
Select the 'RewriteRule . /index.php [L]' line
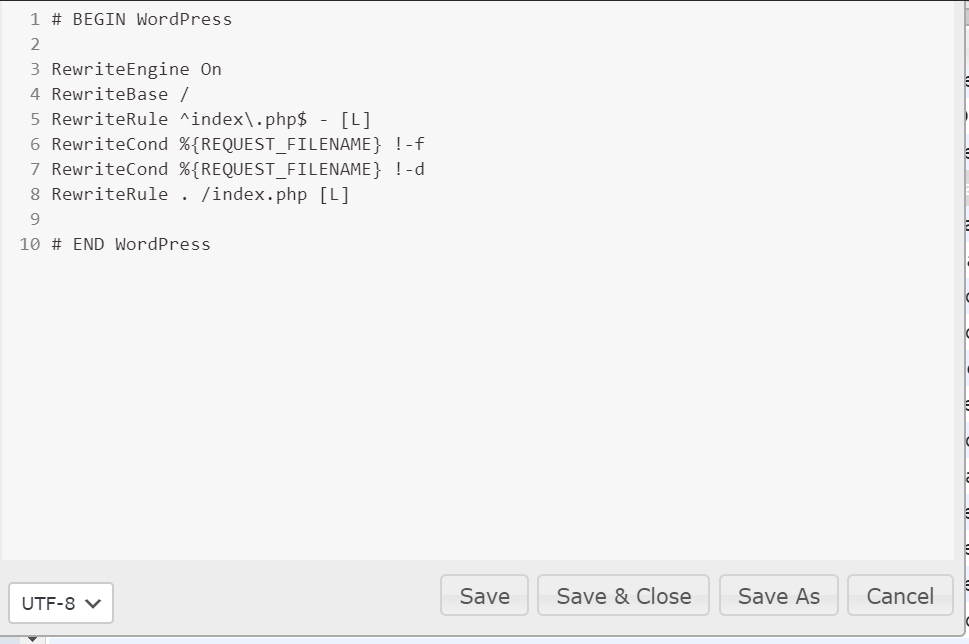tap(200, 194)
